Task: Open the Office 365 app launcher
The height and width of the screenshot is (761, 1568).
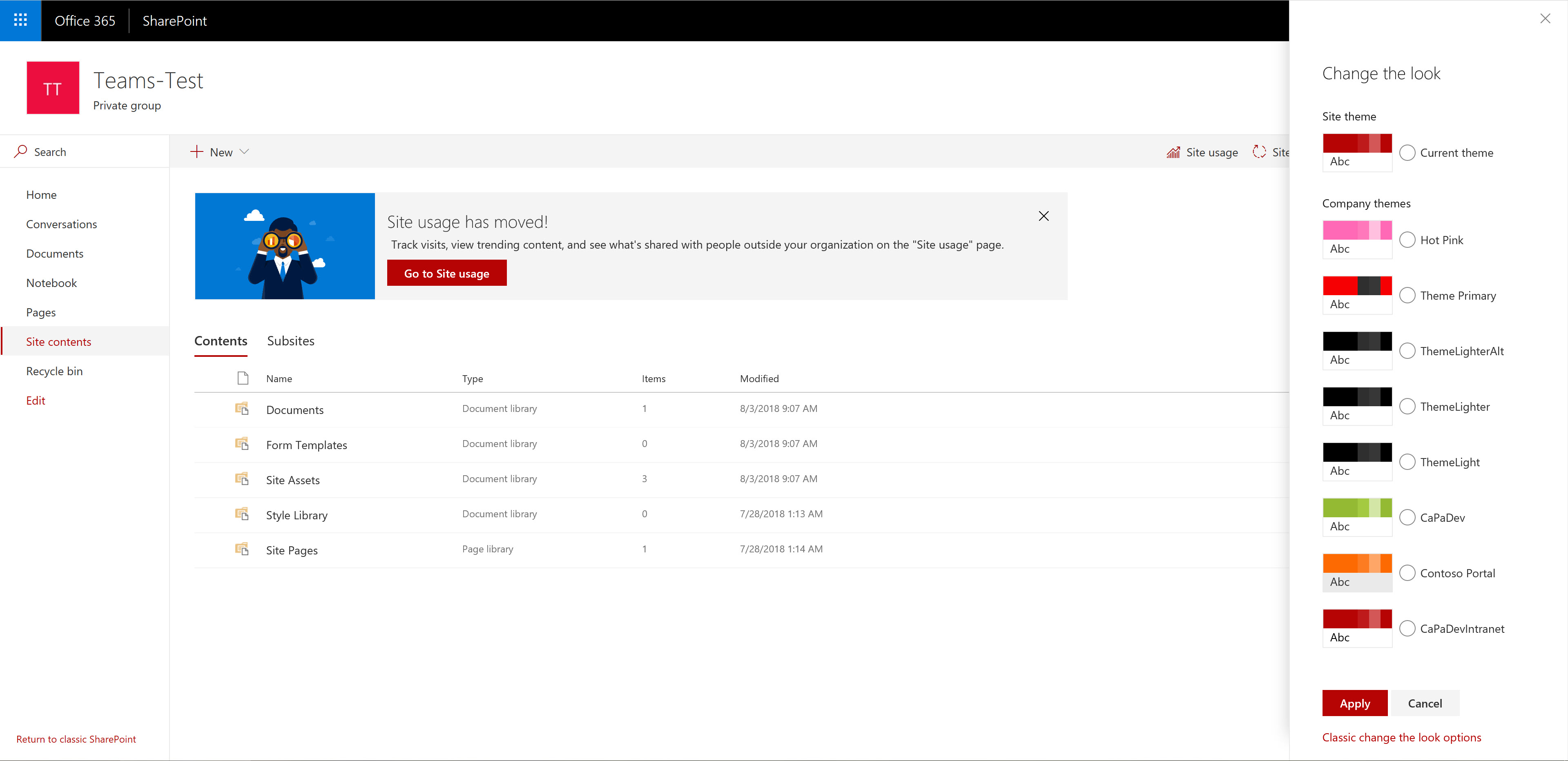Action: [x=20, y=20]
